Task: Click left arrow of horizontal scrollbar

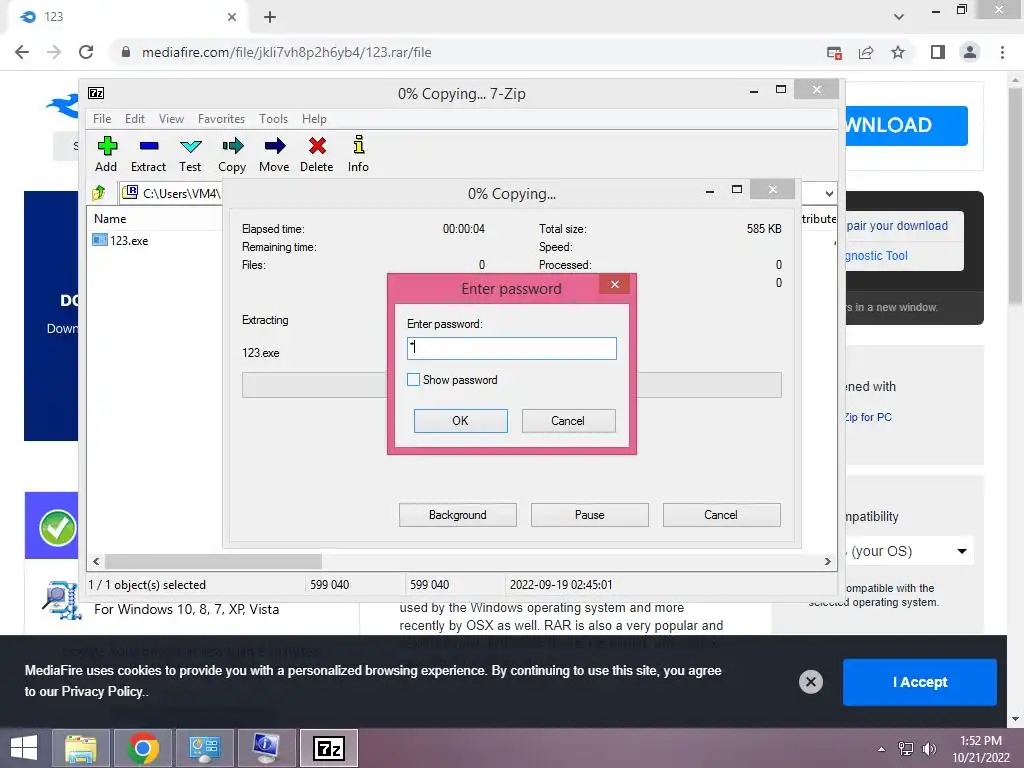Action: coord(96,561)
